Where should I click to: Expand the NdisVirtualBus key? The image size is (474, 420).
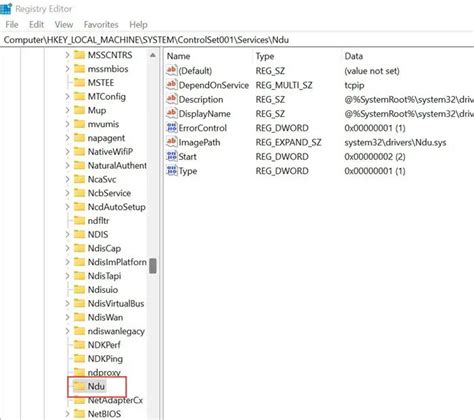tap(67, 304)
